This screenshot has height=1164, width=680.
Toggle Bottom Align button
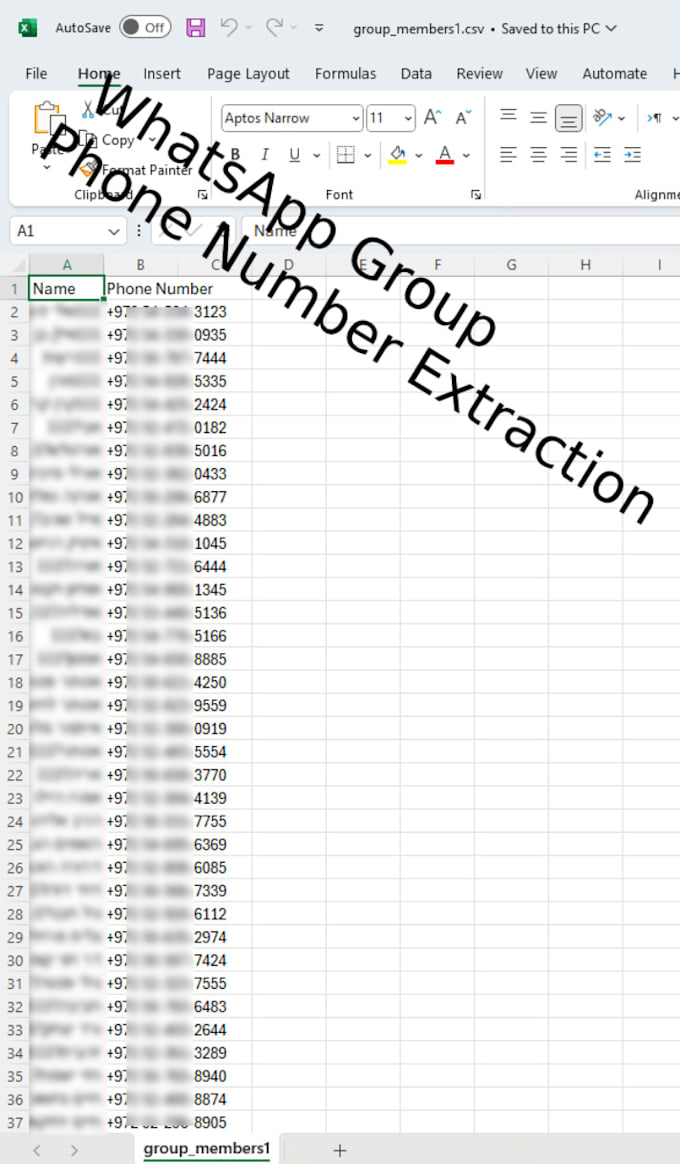[569, 117]
